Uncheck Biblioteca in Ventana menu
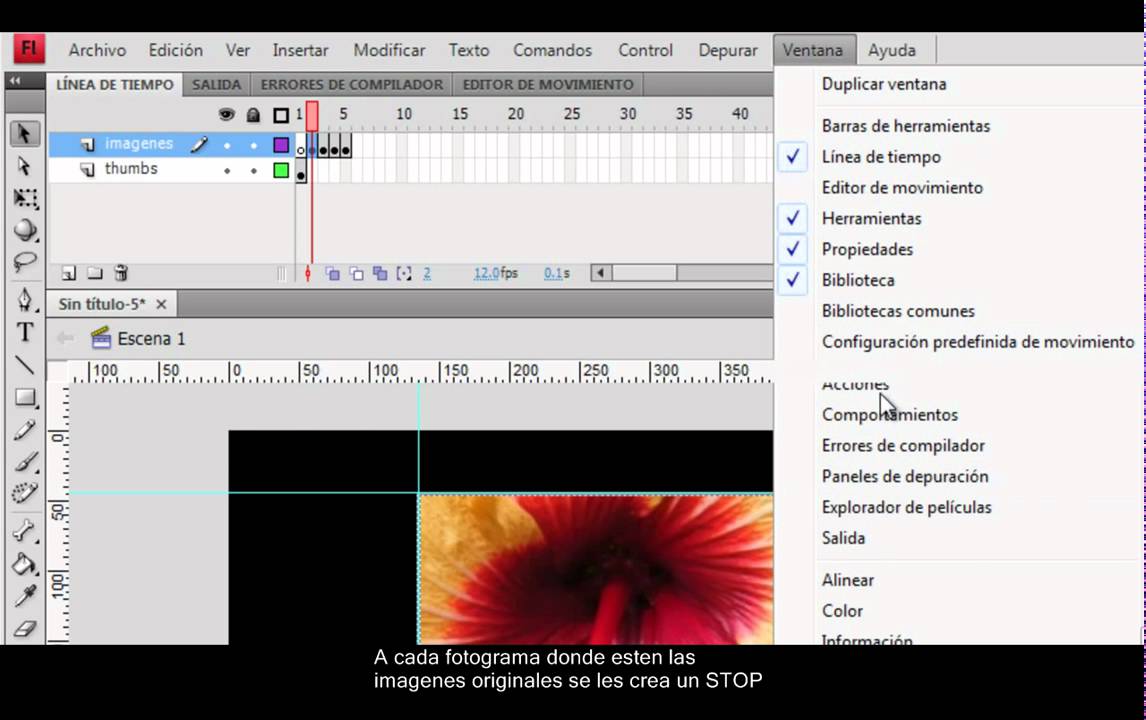The height and width of the screenshot is (720, 1146). 793,280
